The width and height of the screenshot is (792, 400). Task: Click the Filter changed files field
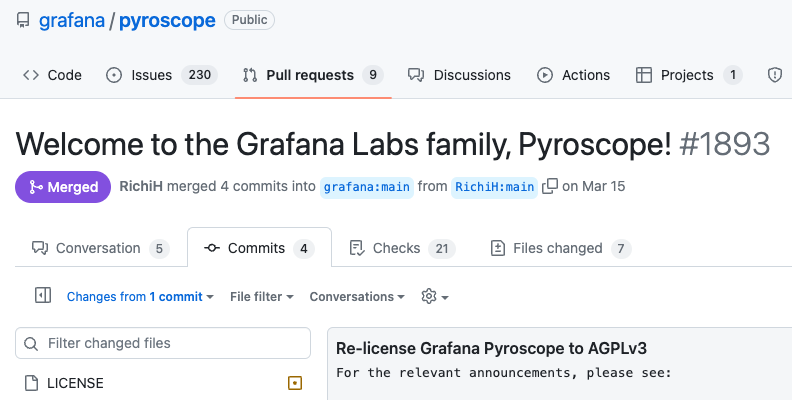coord(163,343)
